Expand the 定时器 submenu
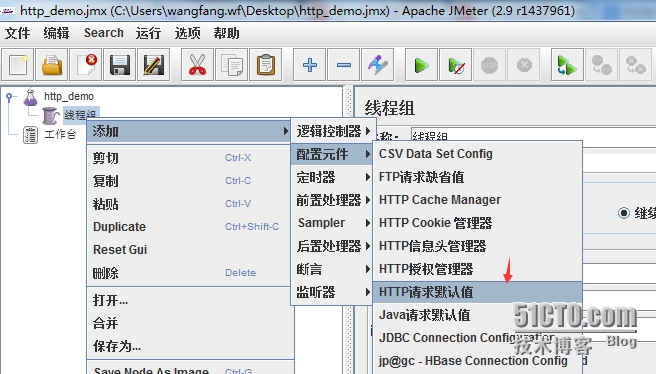This screenshot has width=656, height=374. tap(331, 177)
